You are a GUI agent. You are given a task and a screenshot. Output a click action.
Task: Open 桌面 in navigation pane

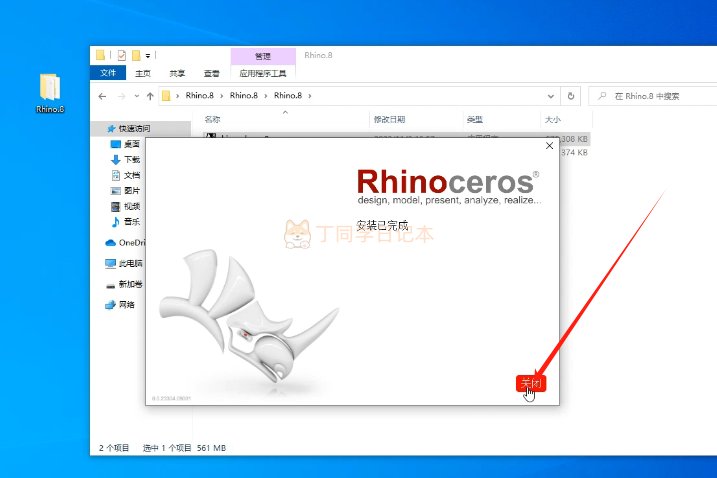[125, 144]
